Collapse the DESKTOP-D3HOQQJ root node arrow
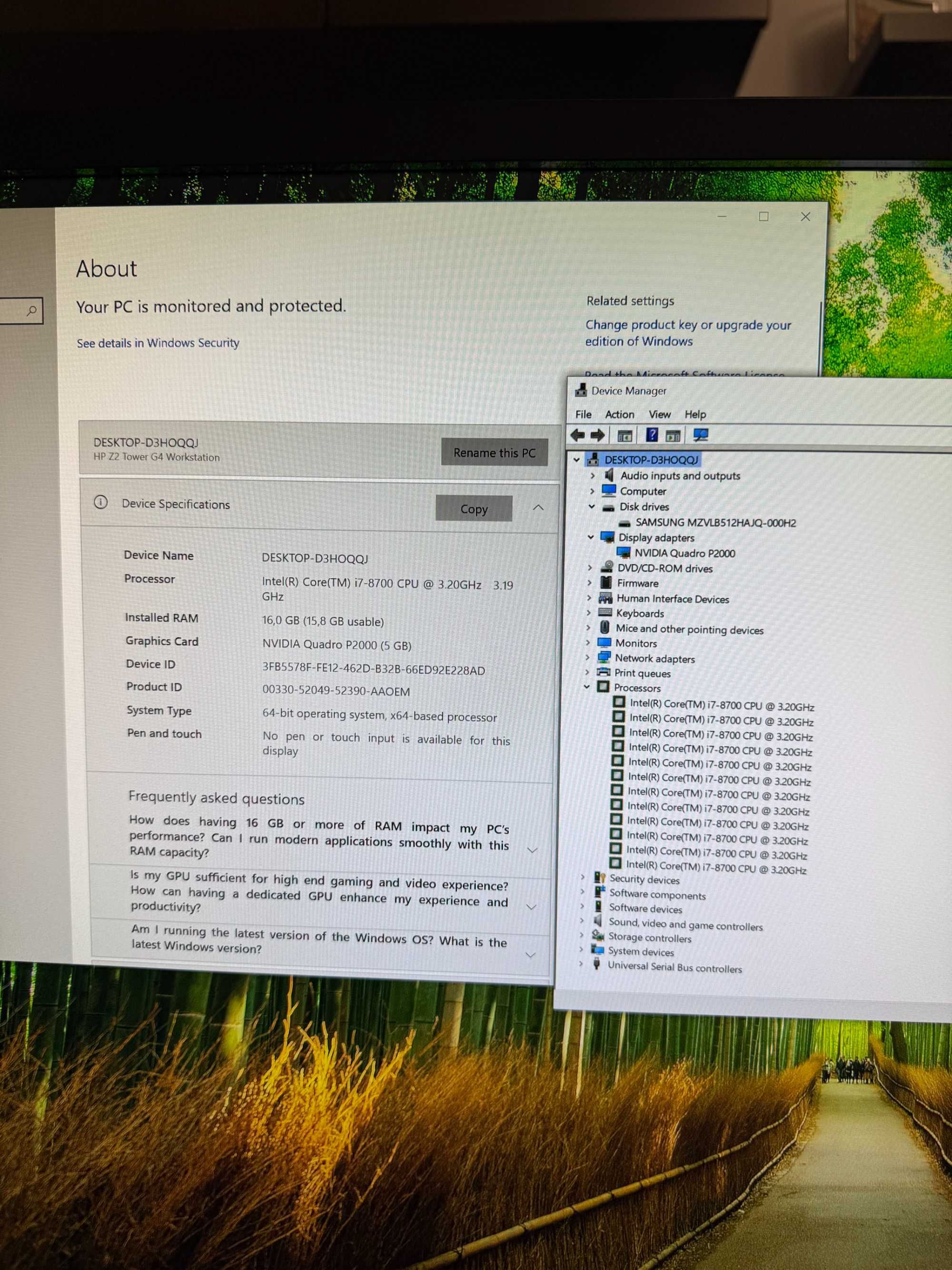This screenshot has height=1270, width=952. click(577, 460)
